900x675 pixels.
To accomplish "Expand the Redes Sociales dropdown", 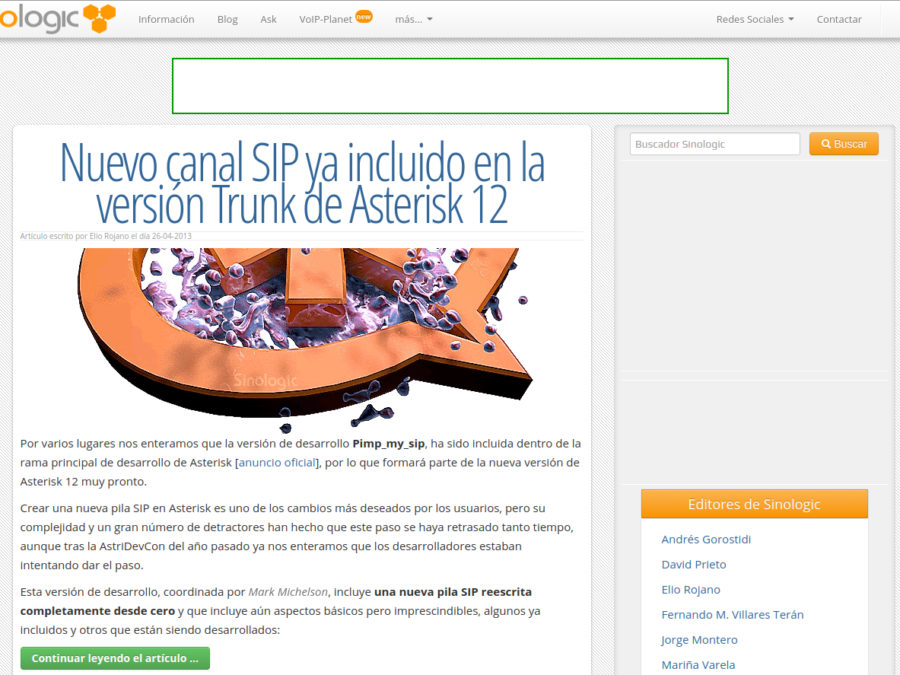I will click(755, 19).
